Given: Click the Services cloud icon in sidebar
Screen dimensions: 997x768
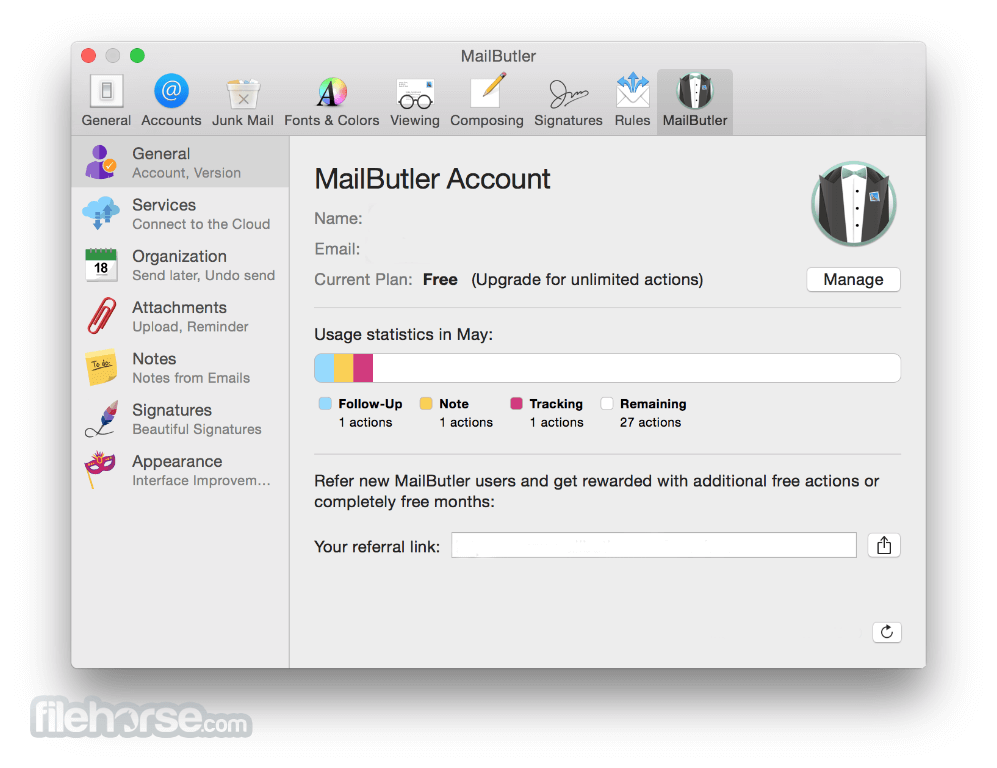Looking at the screenshot, I should 100,213.
